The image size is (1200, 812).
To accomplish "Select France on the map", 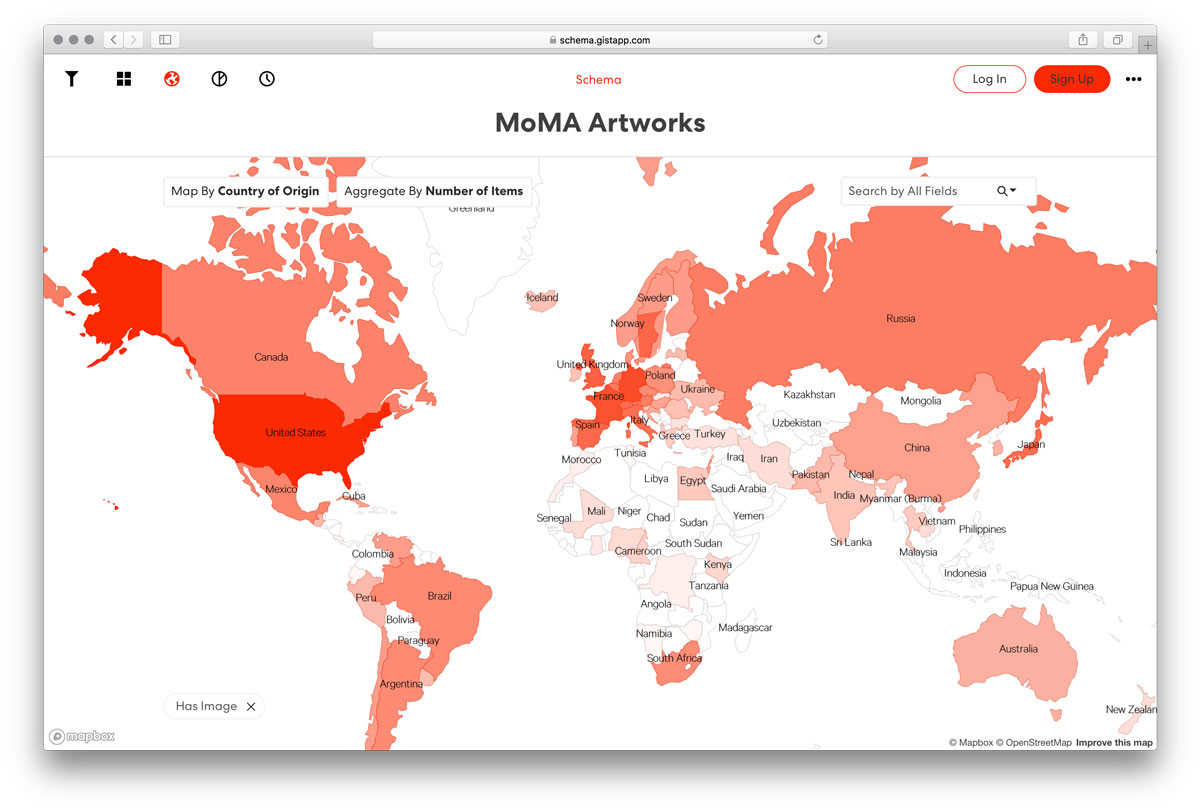I will (x=608, y=397).
